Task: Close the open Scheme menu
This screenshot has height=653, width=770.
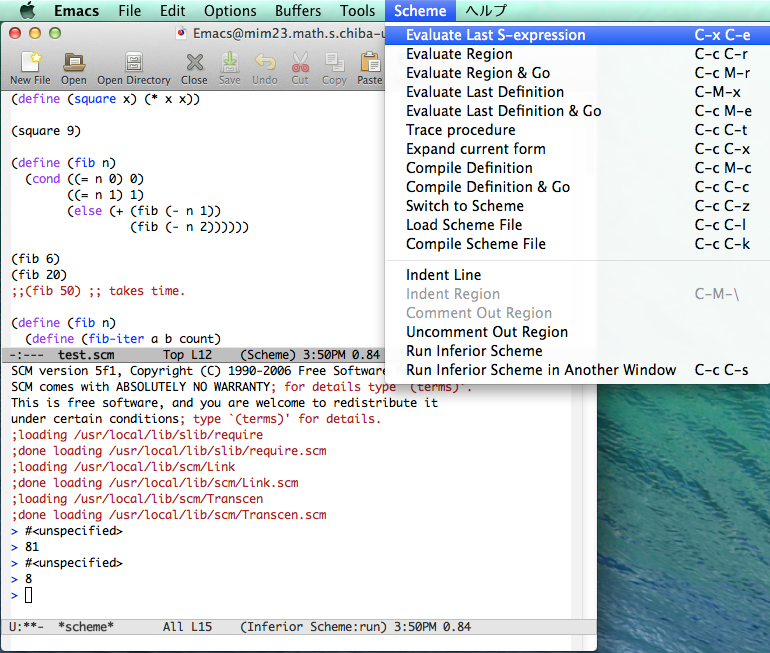Action: (420, 10)
